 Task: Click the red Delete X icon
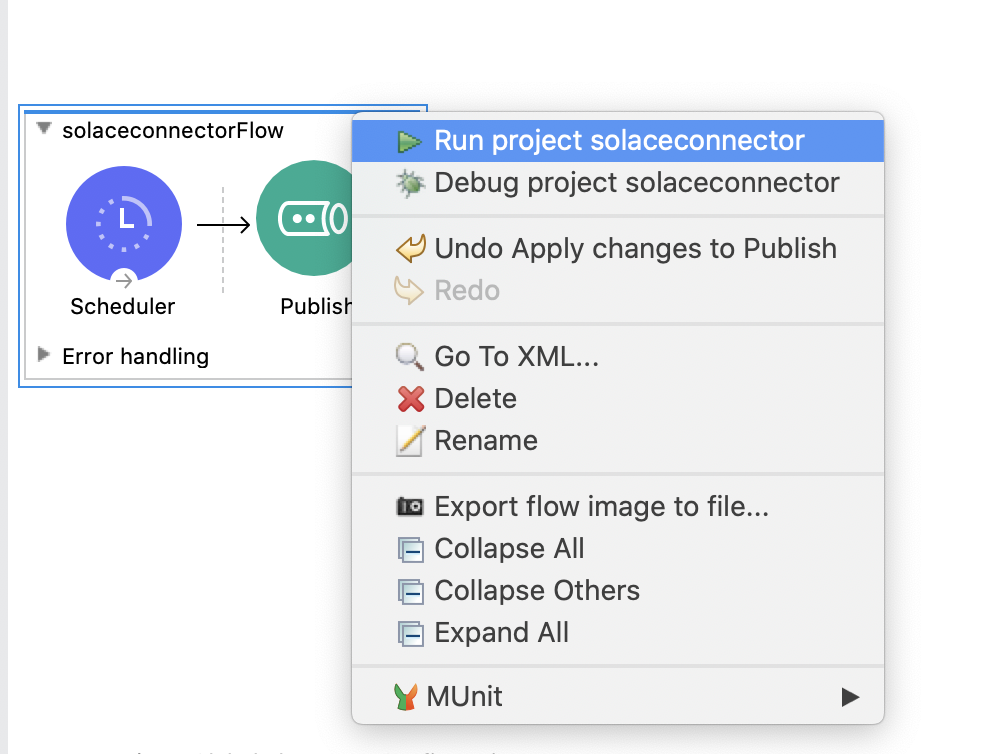point(410,399)
